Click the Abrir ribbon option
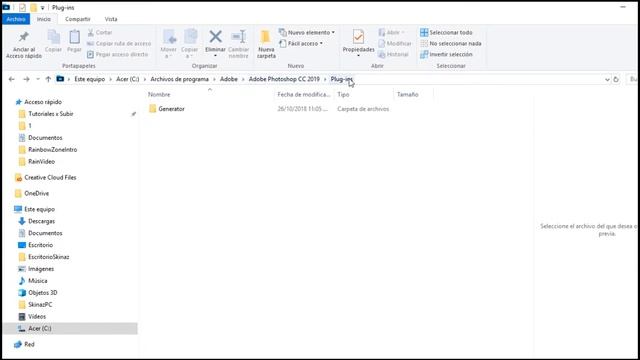The width and height of the screenshot is (640, 360). [x=391, y=32]
